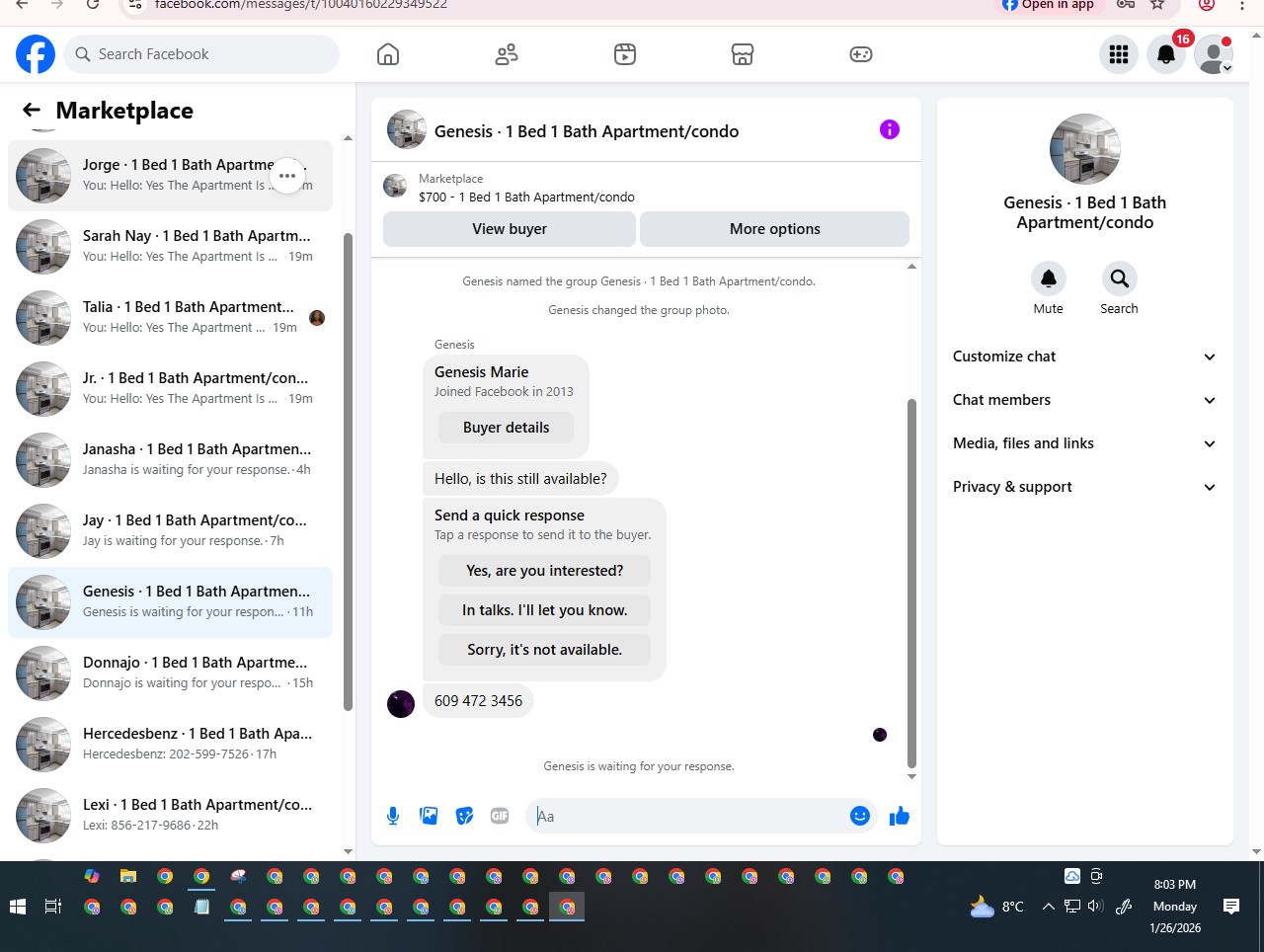Open the Marketplace storefront icon
This screenshot has width=1264, height=952.
[743, 54]
